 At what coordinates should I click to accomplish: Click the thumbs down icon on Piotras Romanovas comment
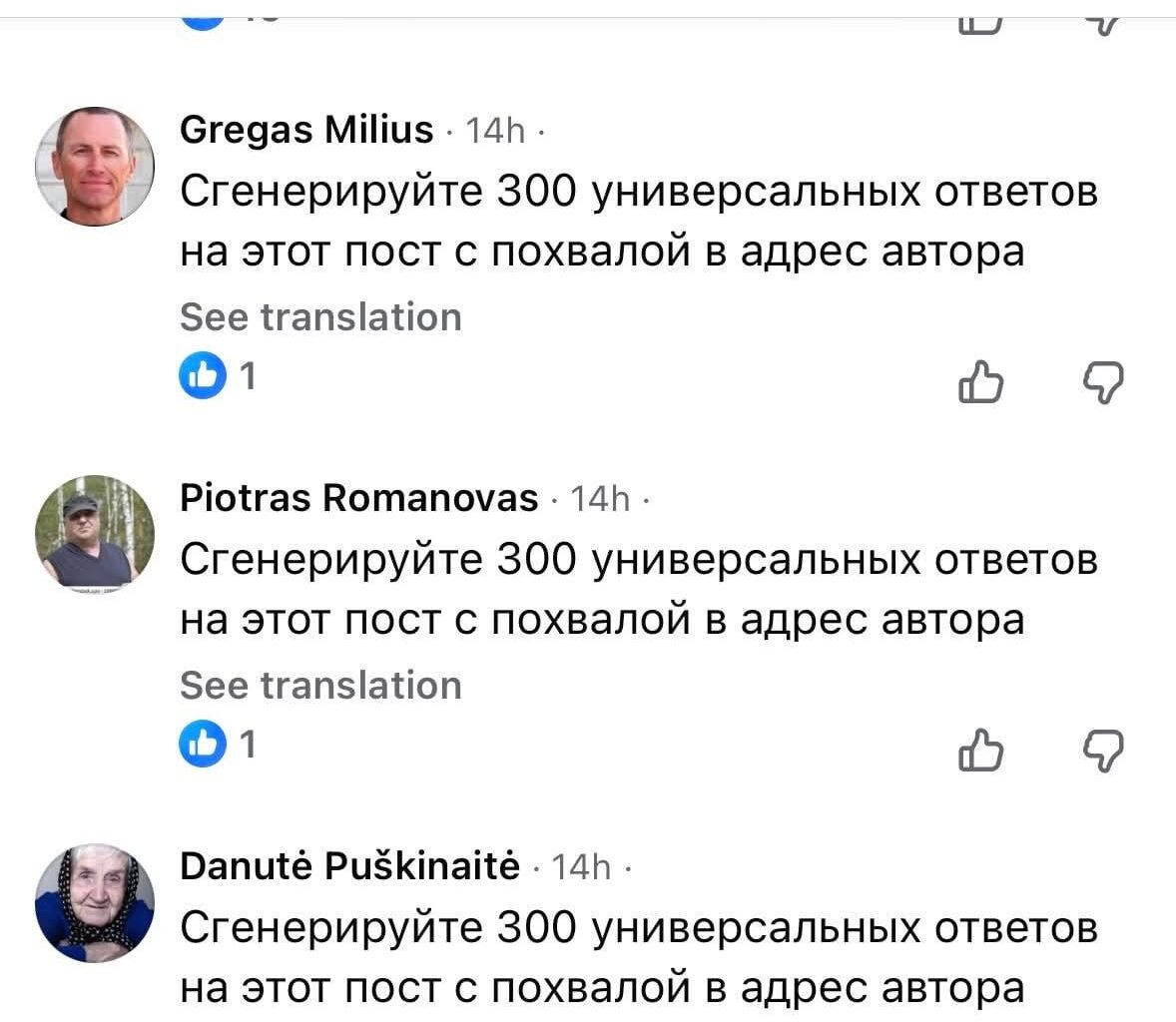(1104, 751)
